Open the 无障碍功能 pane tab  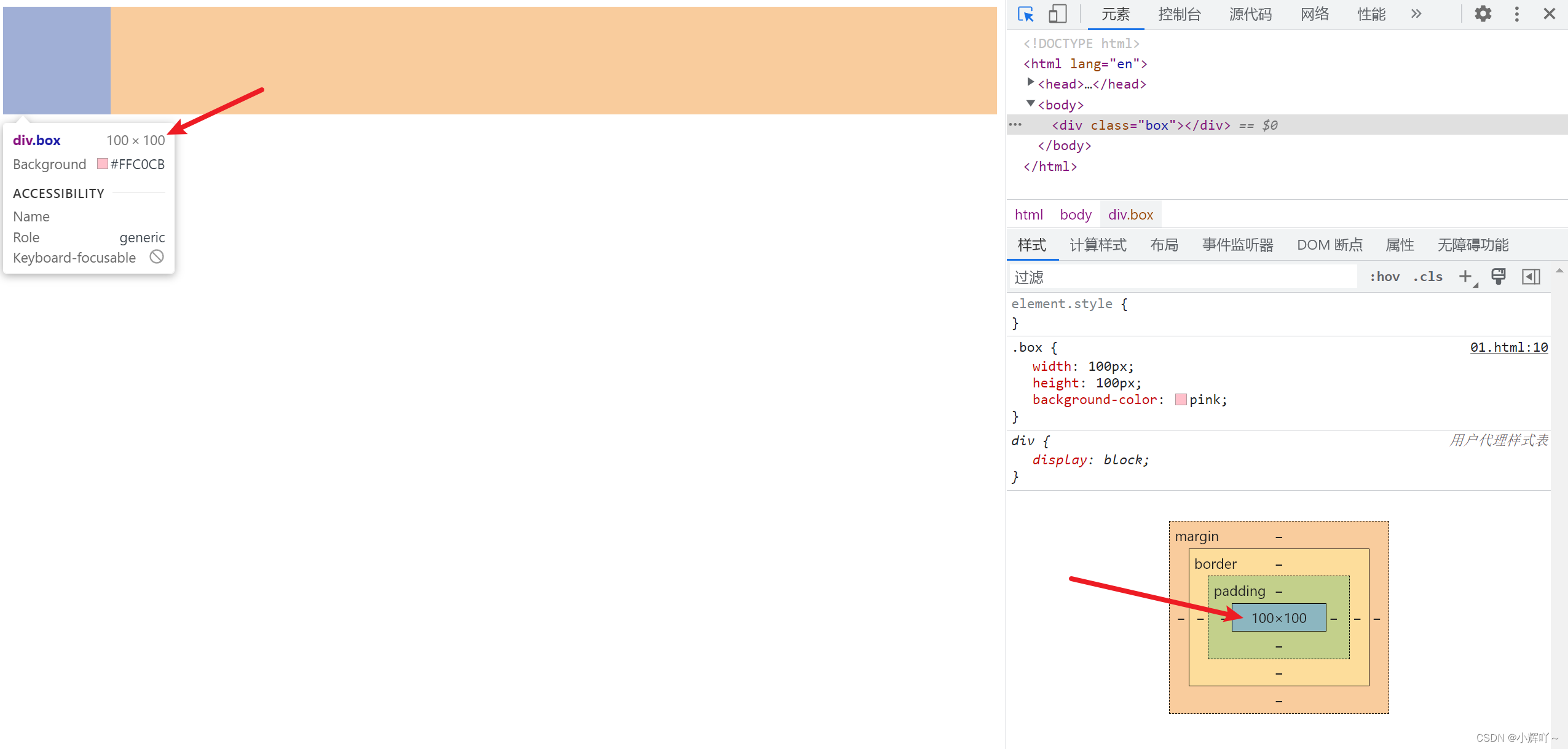1473,245
